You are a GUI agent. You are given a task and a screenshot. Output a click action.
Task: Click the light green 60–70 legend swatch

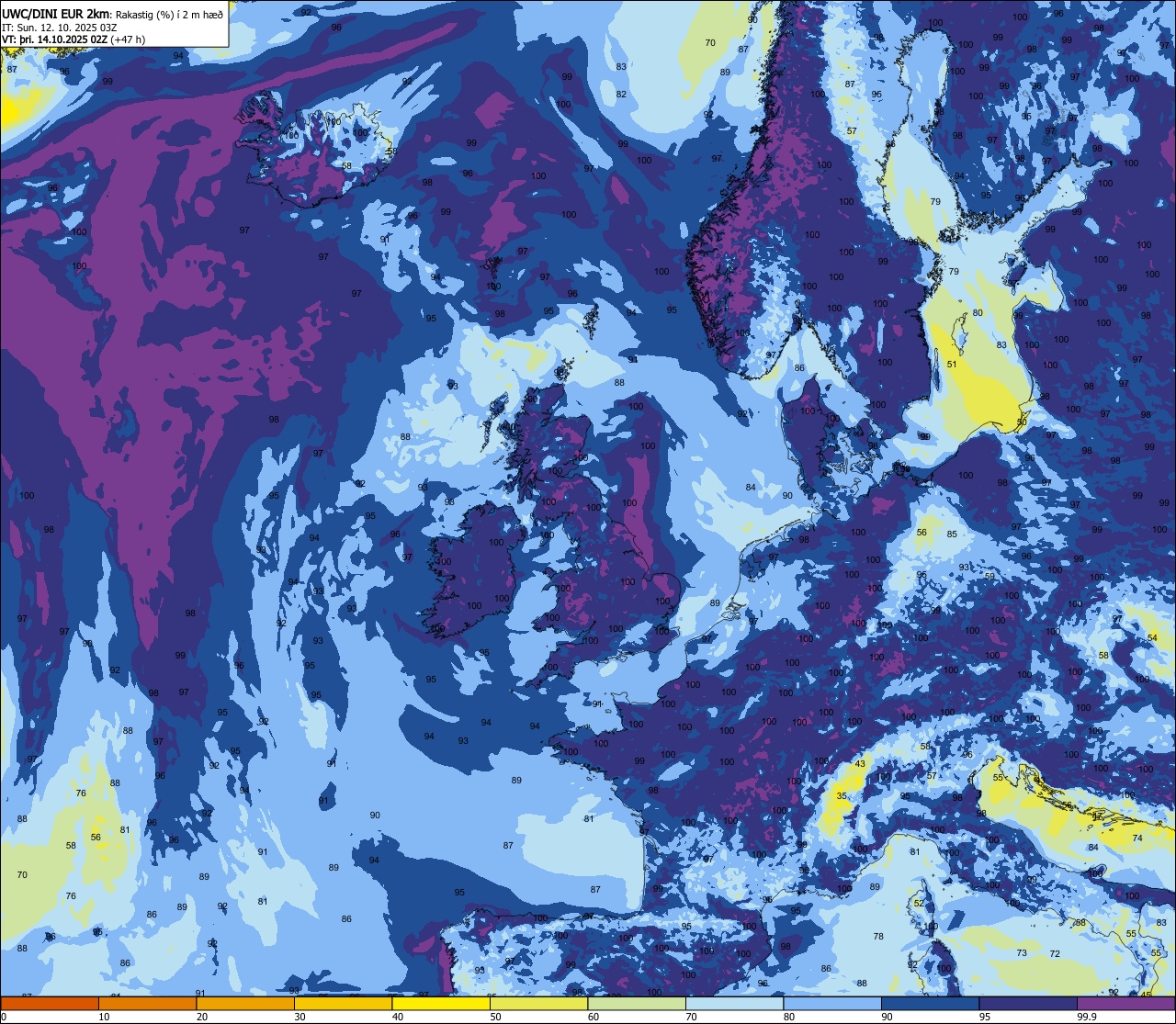[x=637, y=1004]
